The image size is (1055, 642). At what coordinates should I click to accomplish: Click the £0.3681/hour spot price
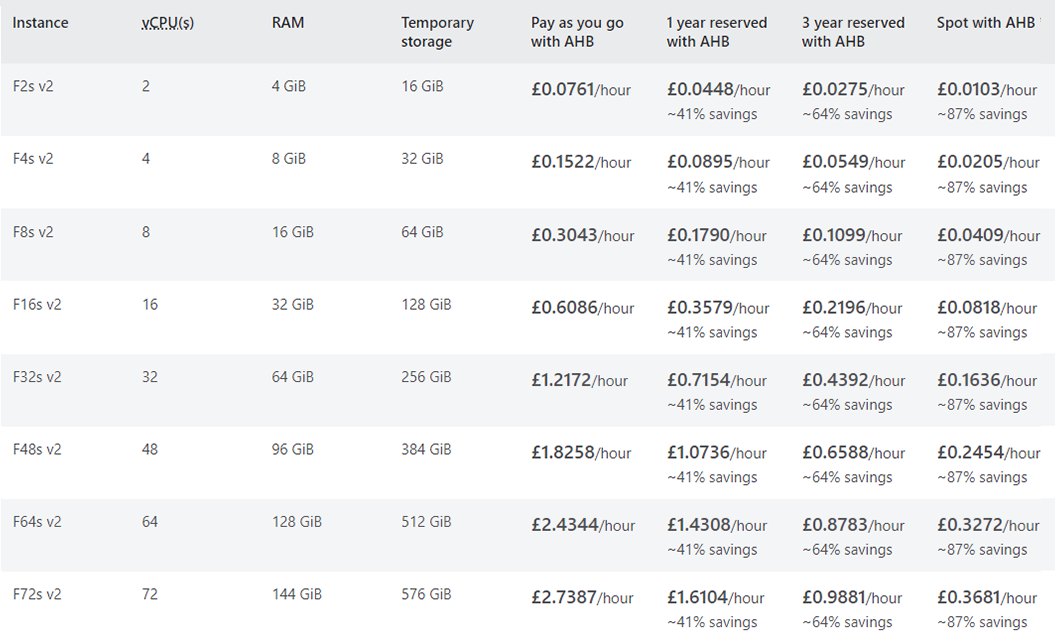click(x=988, y=598)
